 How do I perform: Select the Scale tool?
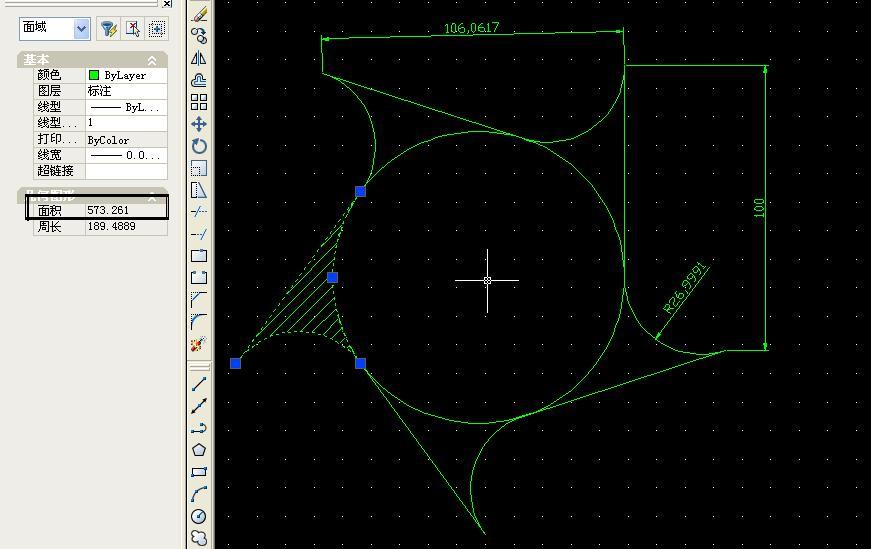coord(199,168)
